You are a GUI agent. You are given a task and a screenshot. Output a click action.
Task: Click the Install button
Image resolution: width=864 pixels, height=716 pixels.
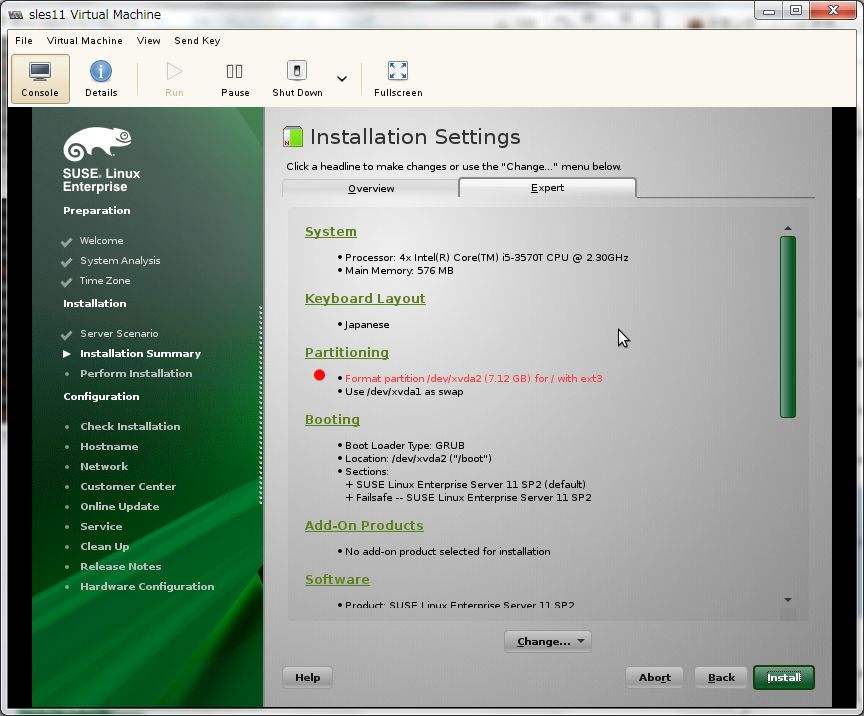click(784, 677)
